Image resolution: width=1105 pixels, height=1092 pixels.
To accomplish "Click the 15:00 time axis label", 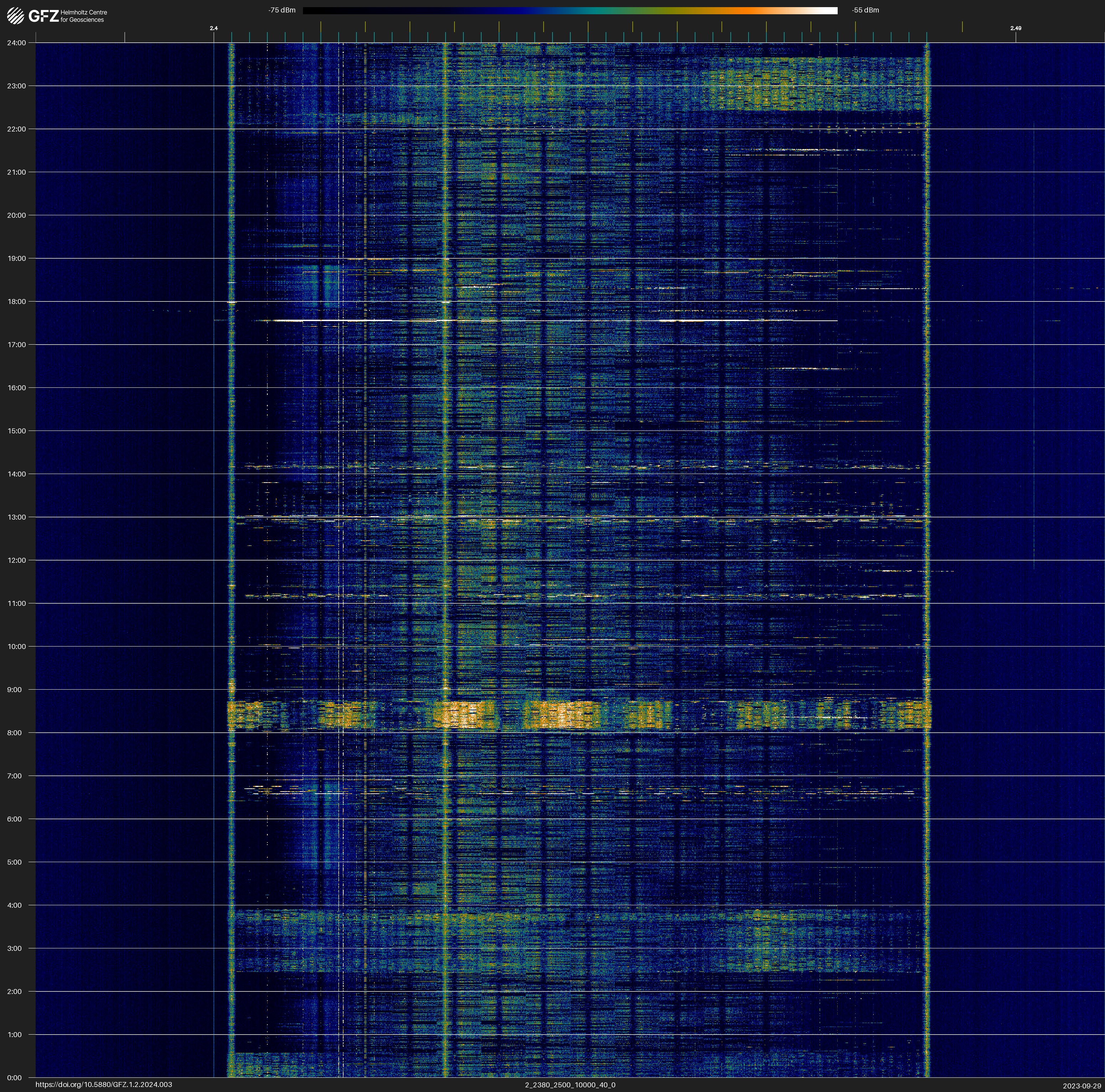I will pyautogui.click(x=17, y=431).
